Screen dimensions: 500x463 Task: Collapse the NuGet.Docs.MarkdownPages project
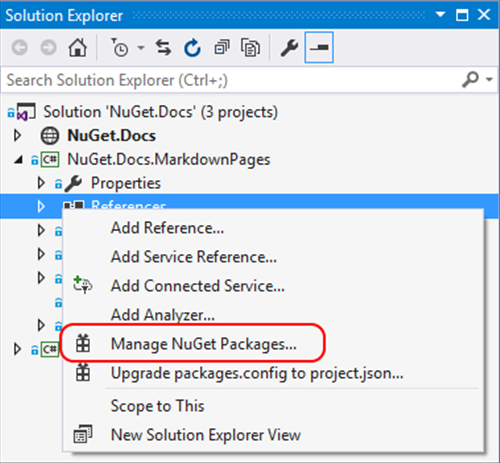click(18, 160)
